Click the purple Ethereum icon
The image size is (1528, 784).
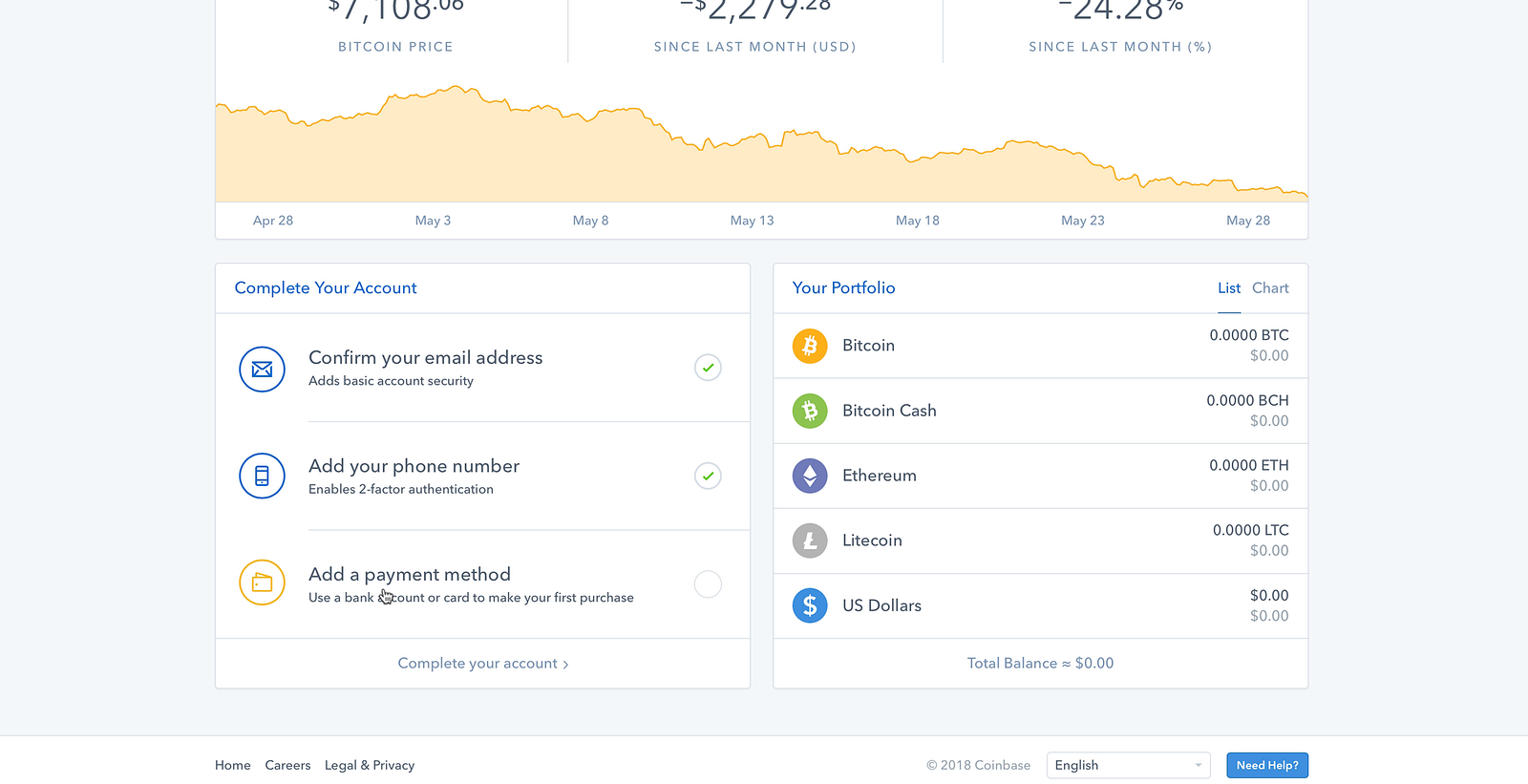[x=810, y=476]
